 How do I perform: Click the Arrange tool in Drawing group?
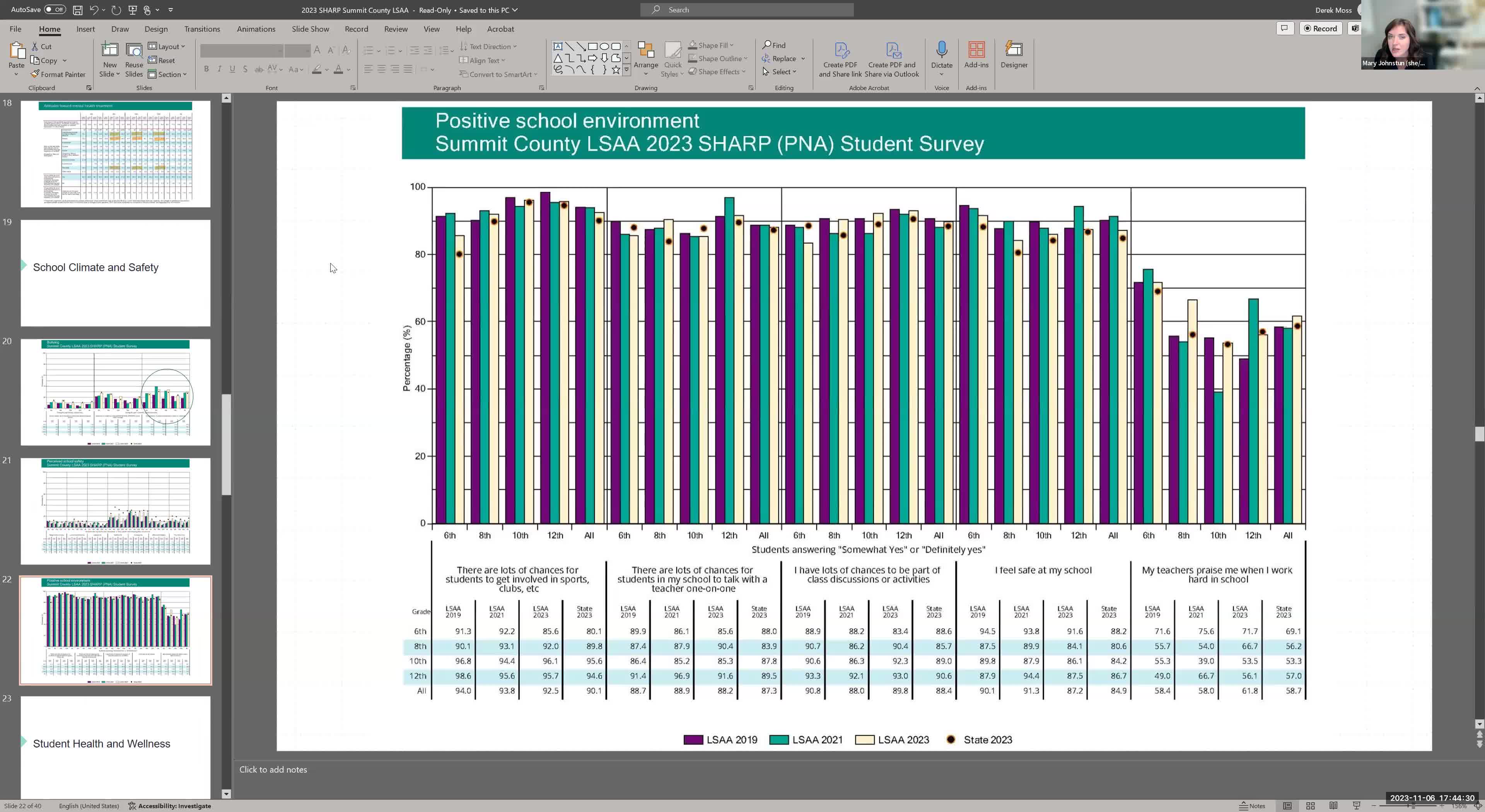tap(646, 58)
